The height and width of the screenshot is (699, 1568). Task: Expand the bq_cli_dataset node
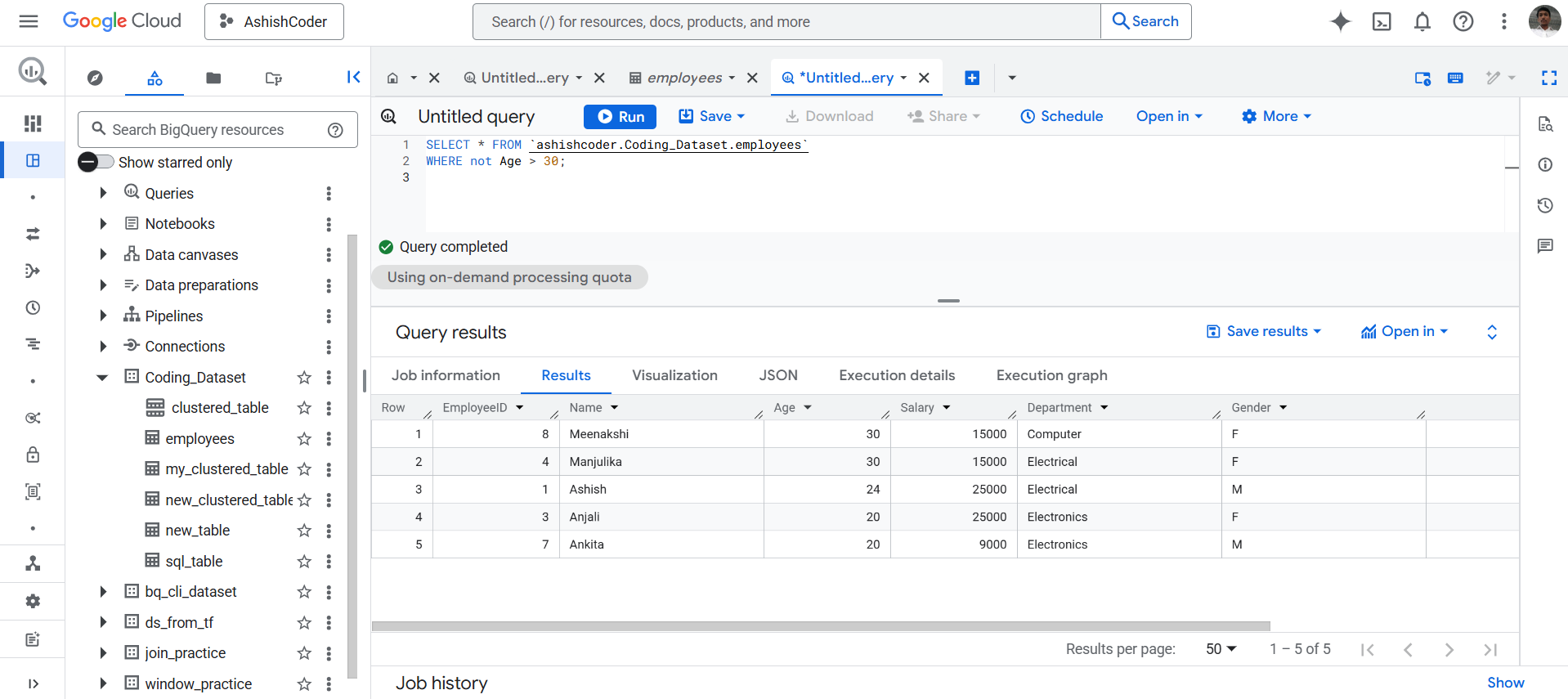click(103, 592)
